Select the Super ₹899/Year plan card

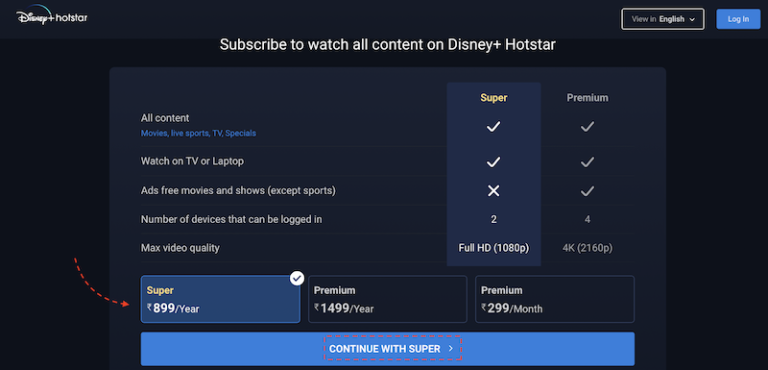point(220,299)
